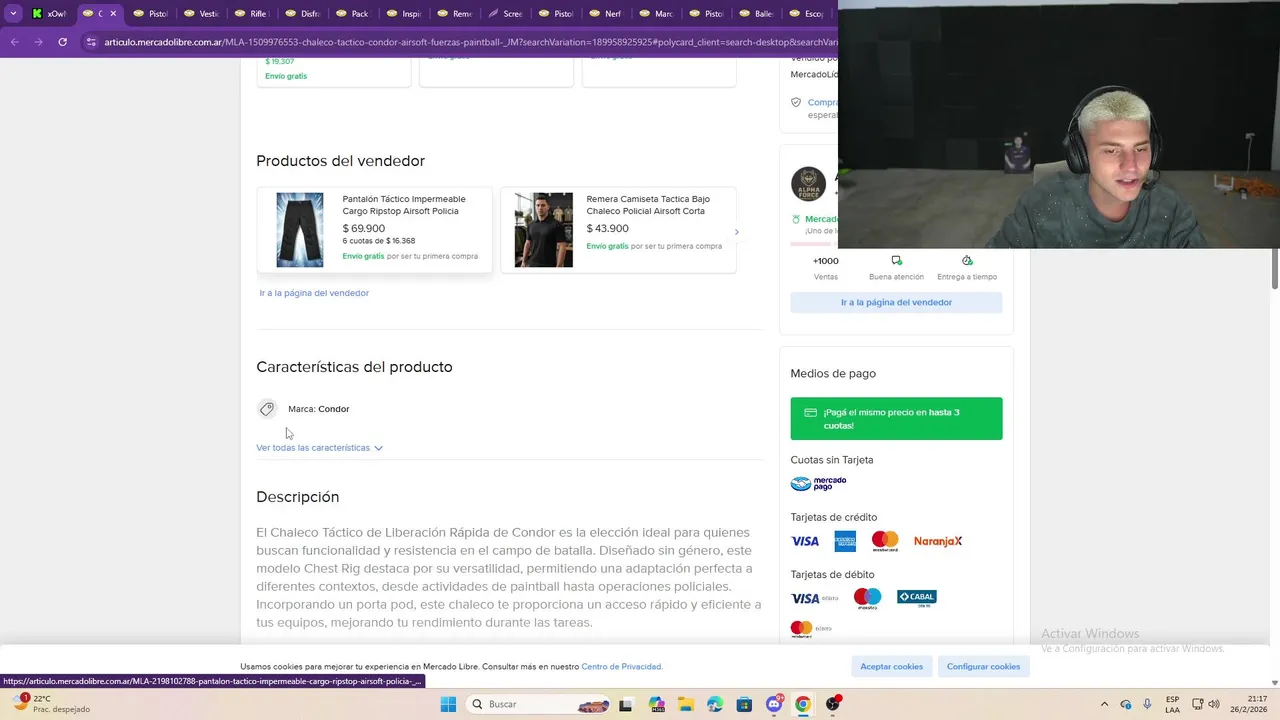Open 'Centro de Privacidad' link
Image resolution: width=1280 pixels, height=720 pixels.
(621, 667)
